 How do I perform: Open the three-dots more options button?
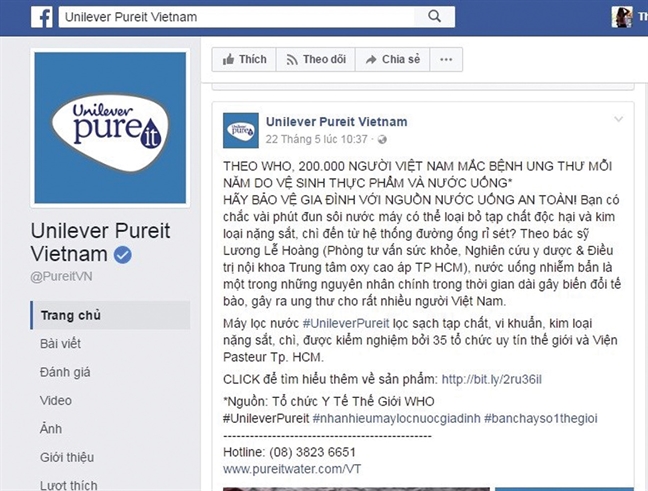446,60
